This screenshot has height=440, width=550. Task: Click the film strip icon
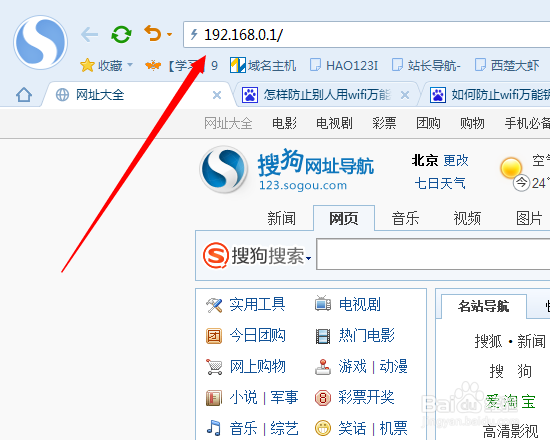click(x=323, y=336)
